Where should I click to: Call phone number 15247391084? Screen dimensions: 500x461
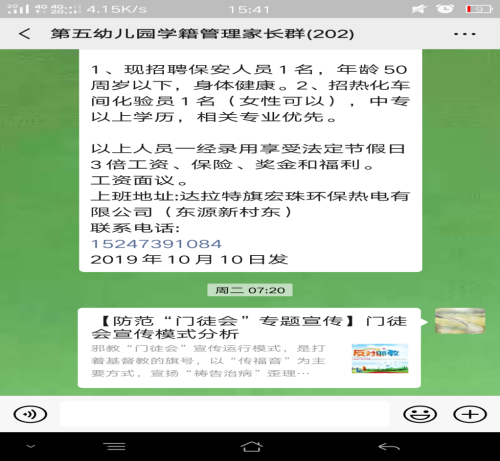[156, 244]
